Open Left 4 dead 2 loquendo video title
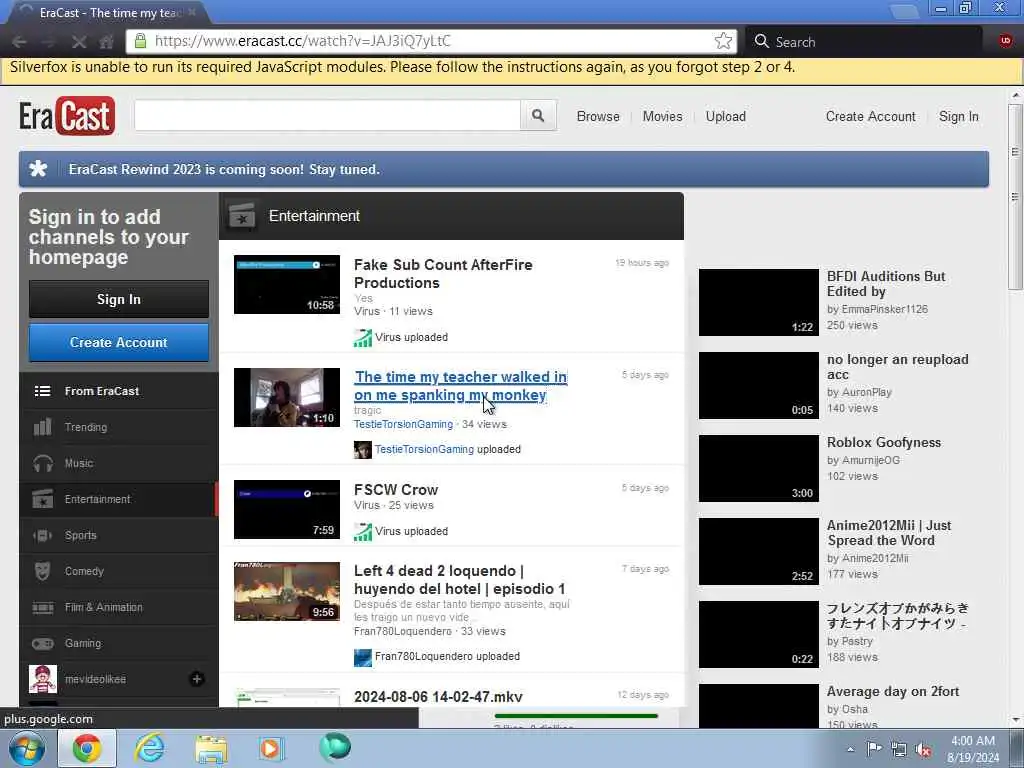Screen dimensions: 1024x768 tap(459, 580)
